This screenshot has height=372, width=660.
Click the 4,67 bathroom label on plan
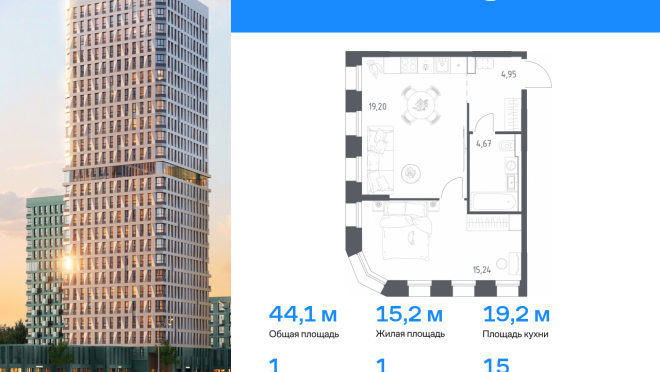pyautogui.click(x=484, y=143)
